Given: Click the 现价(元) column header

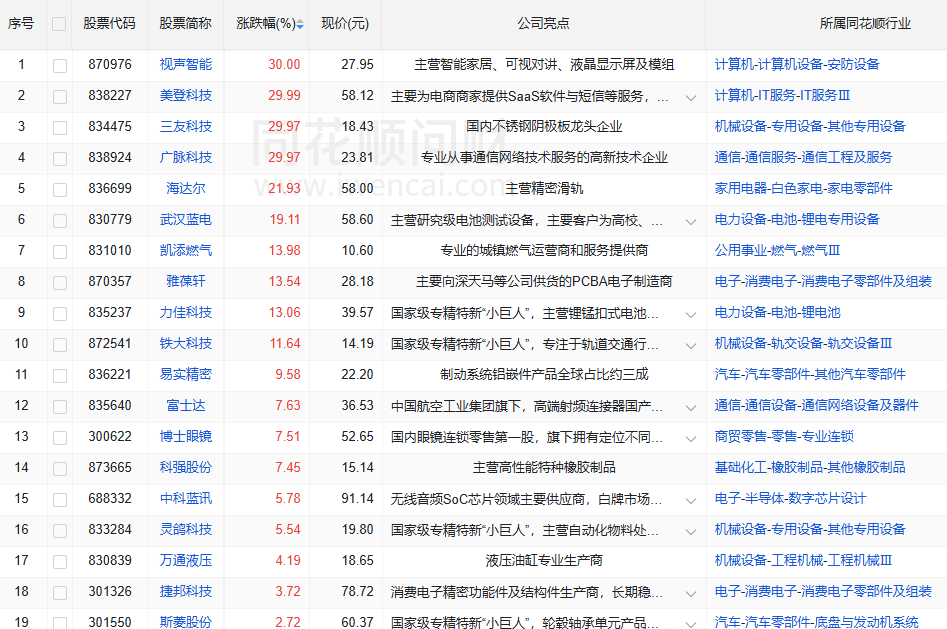Looking at the screenshot, I should 345,24.
